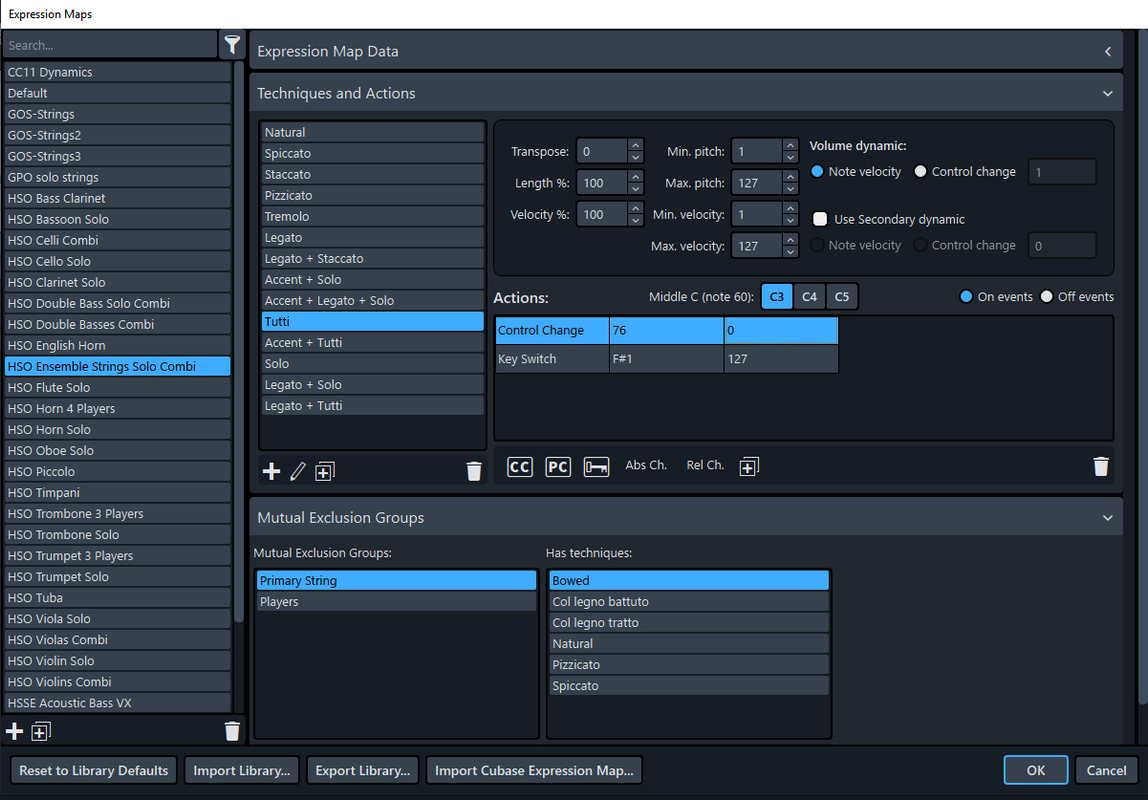
Task: Add a Rel Ch. action
Action: (705, 466)
